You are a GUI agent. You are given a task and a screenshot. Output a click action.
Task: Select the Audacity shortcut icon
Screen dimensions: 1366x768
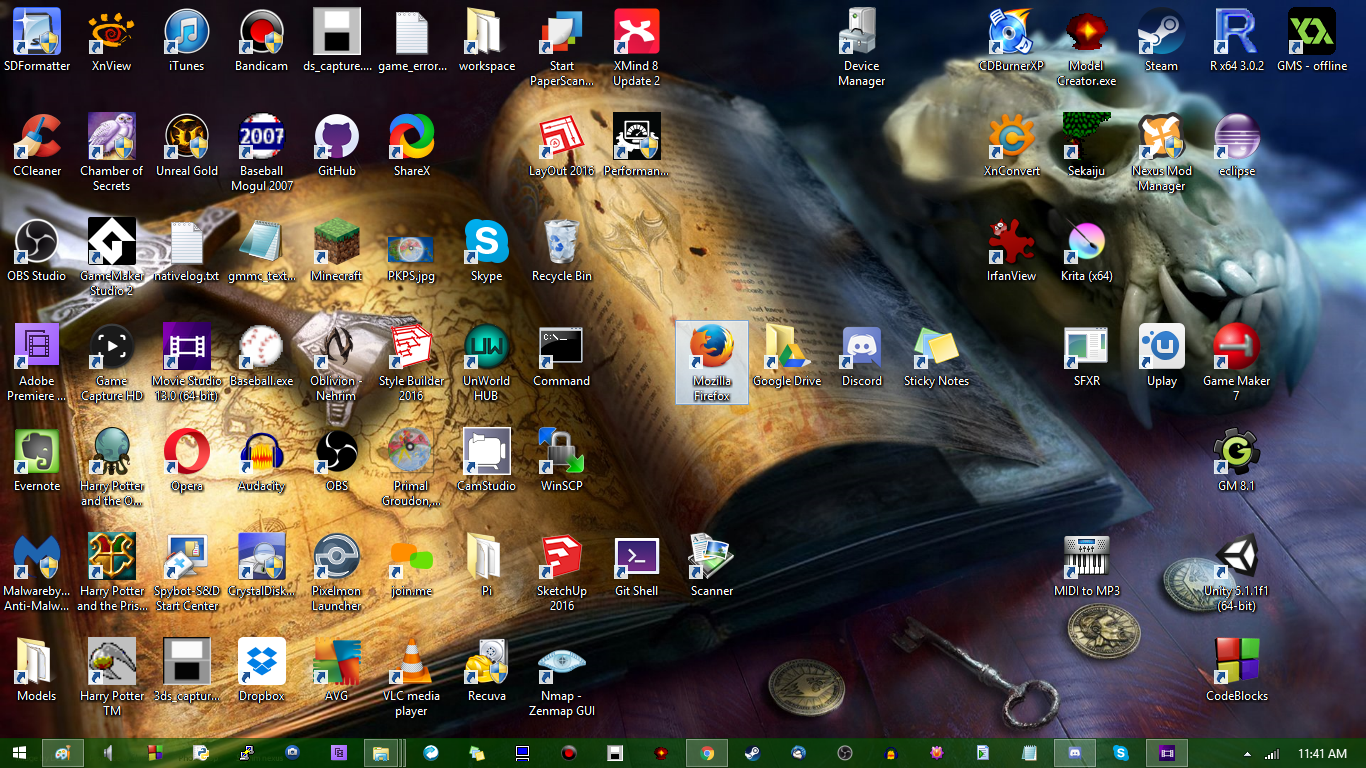(x=262, y=453)
